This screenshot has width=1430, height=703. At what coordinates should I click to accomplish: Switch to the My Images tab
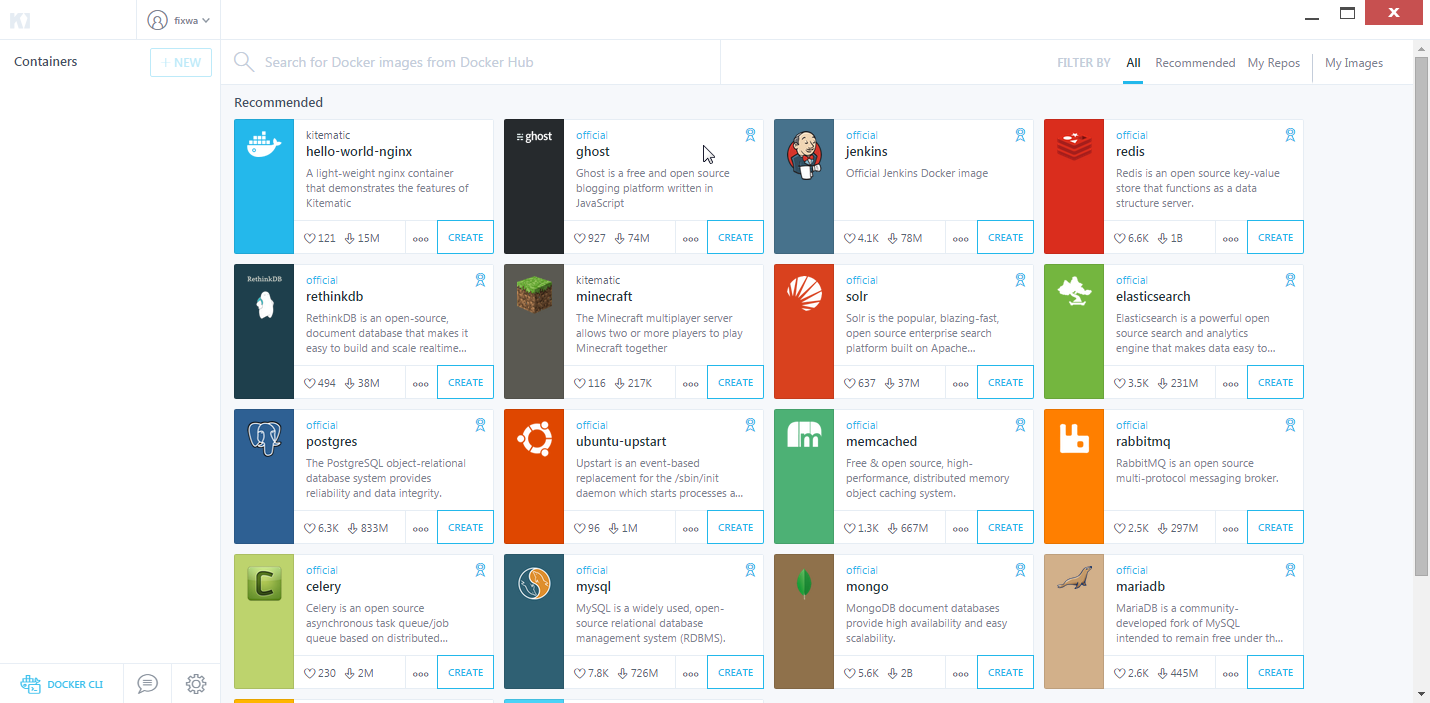[x=1354, y=63]
